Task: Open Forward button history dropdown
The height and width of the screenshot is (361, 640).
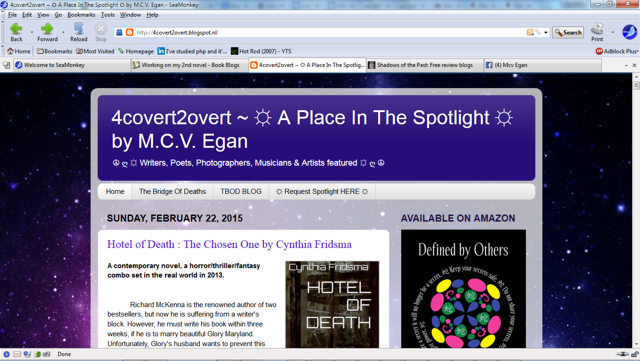Action: [x=63, y=32]
